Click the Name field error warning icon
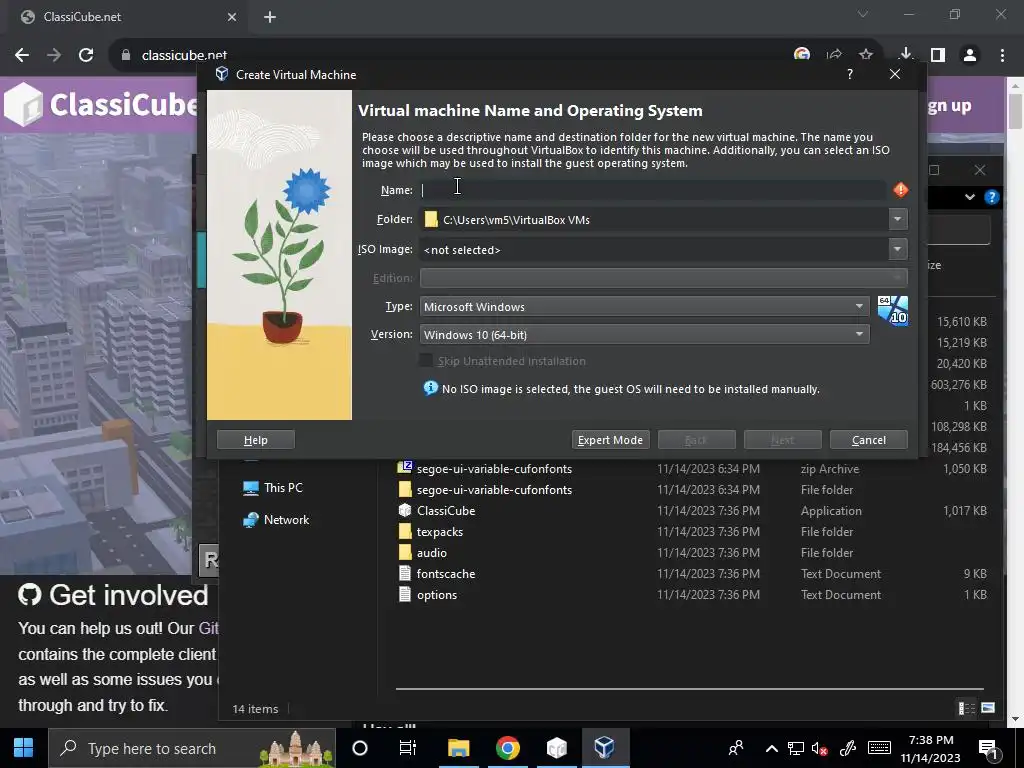 [x=901, y=190]
